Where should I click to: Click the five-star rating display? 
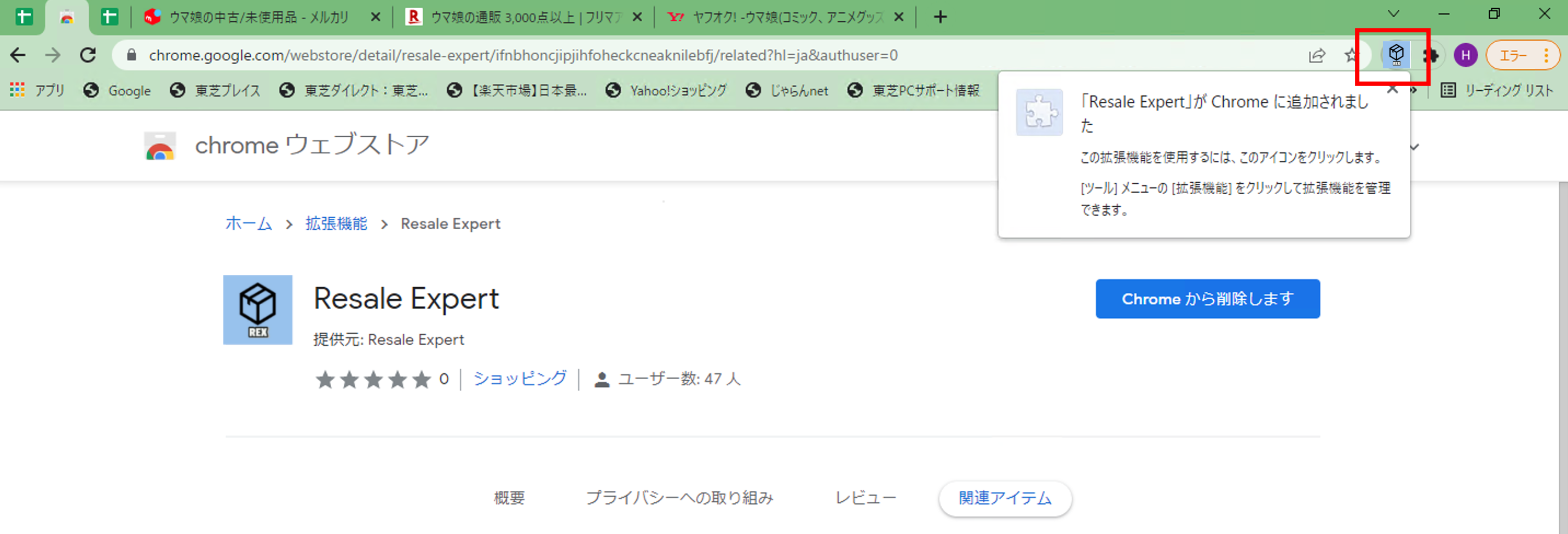[x=373, y=380]
